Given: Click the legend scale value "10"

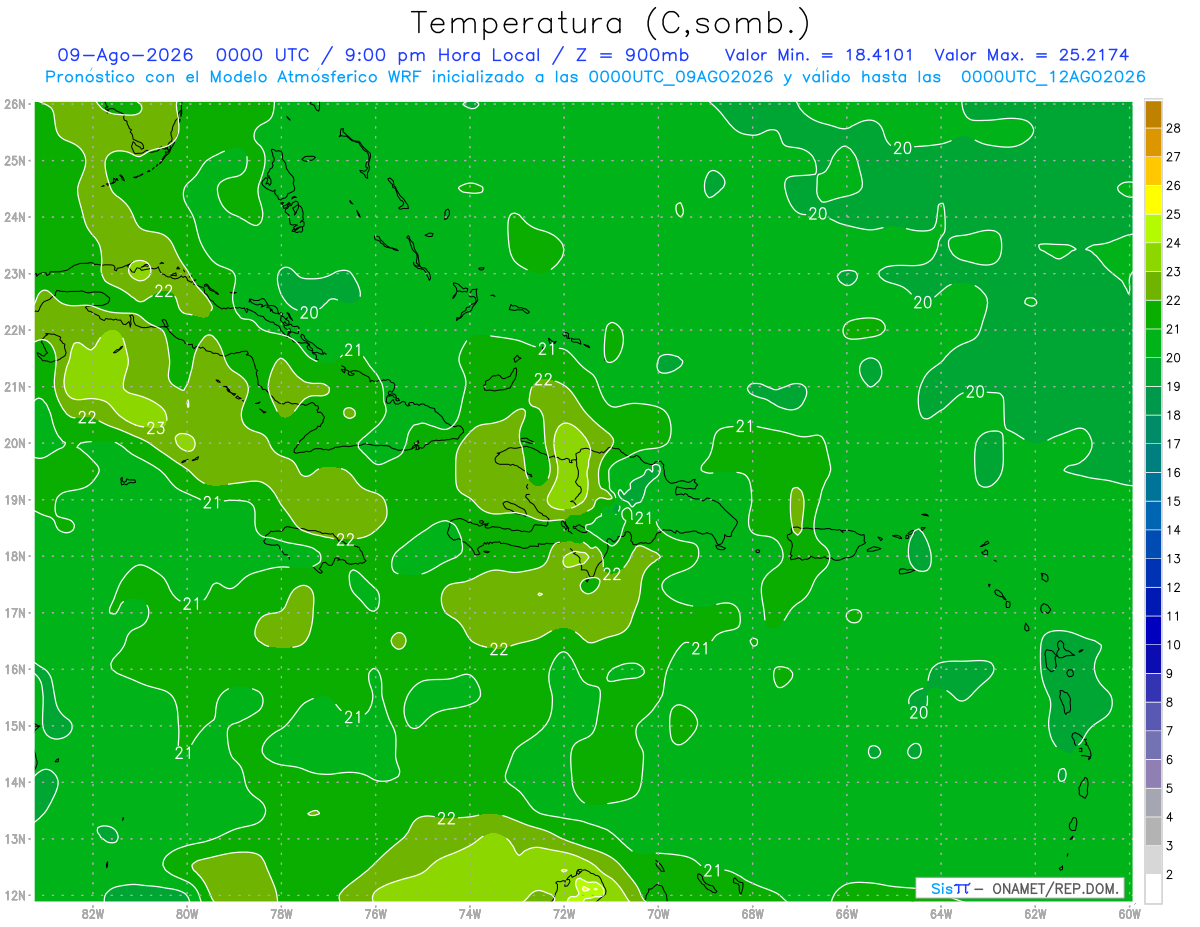Looking at the screenshot, I should (x=1173, y=645).
